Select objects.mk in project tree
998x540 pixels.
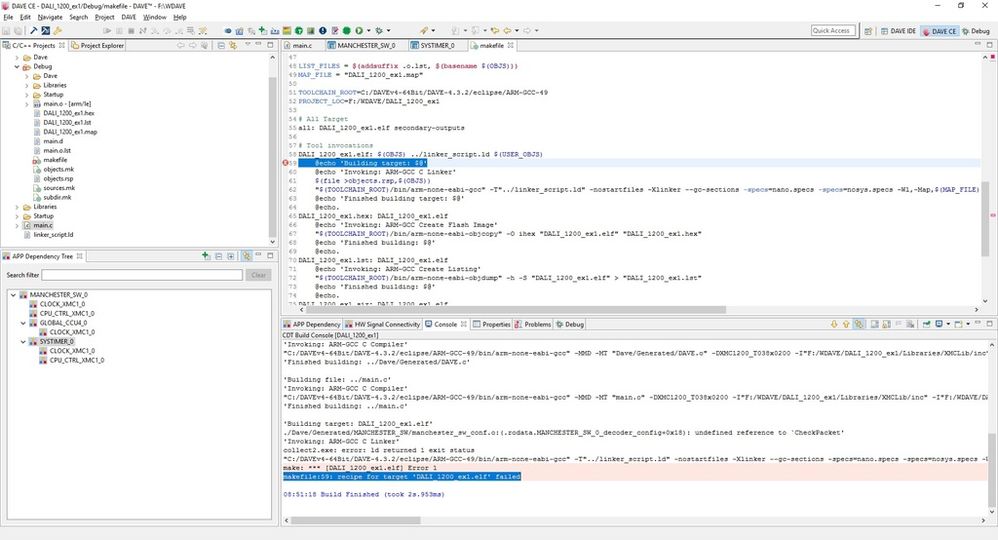tap(59, 169)
